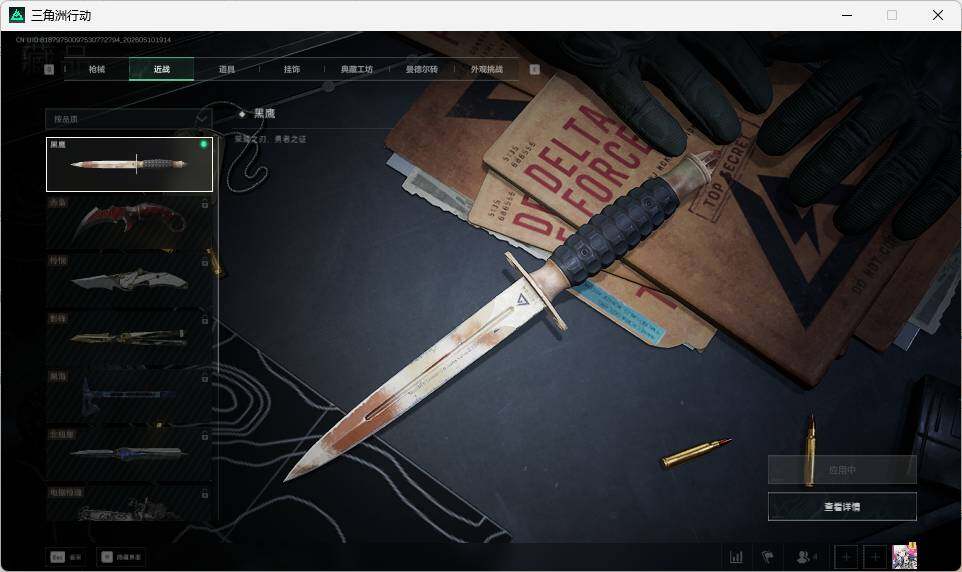Minimize the 三角洲行动 window
The width and height of the screenshot is (962, 572).
847,15
